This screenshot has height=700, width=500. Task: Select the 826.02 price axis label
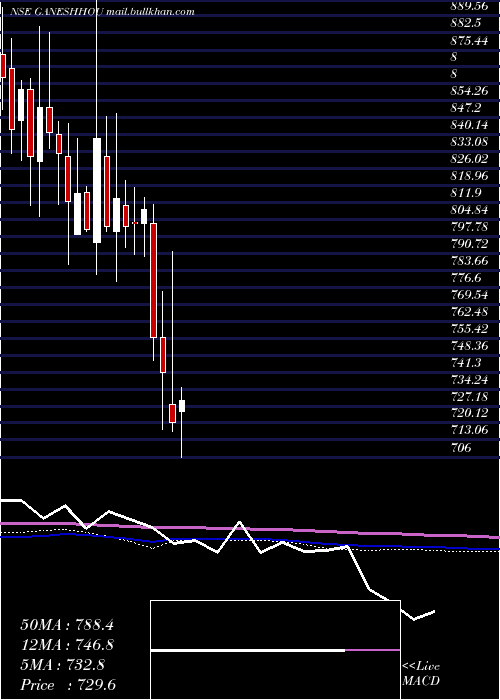point(470,159)
